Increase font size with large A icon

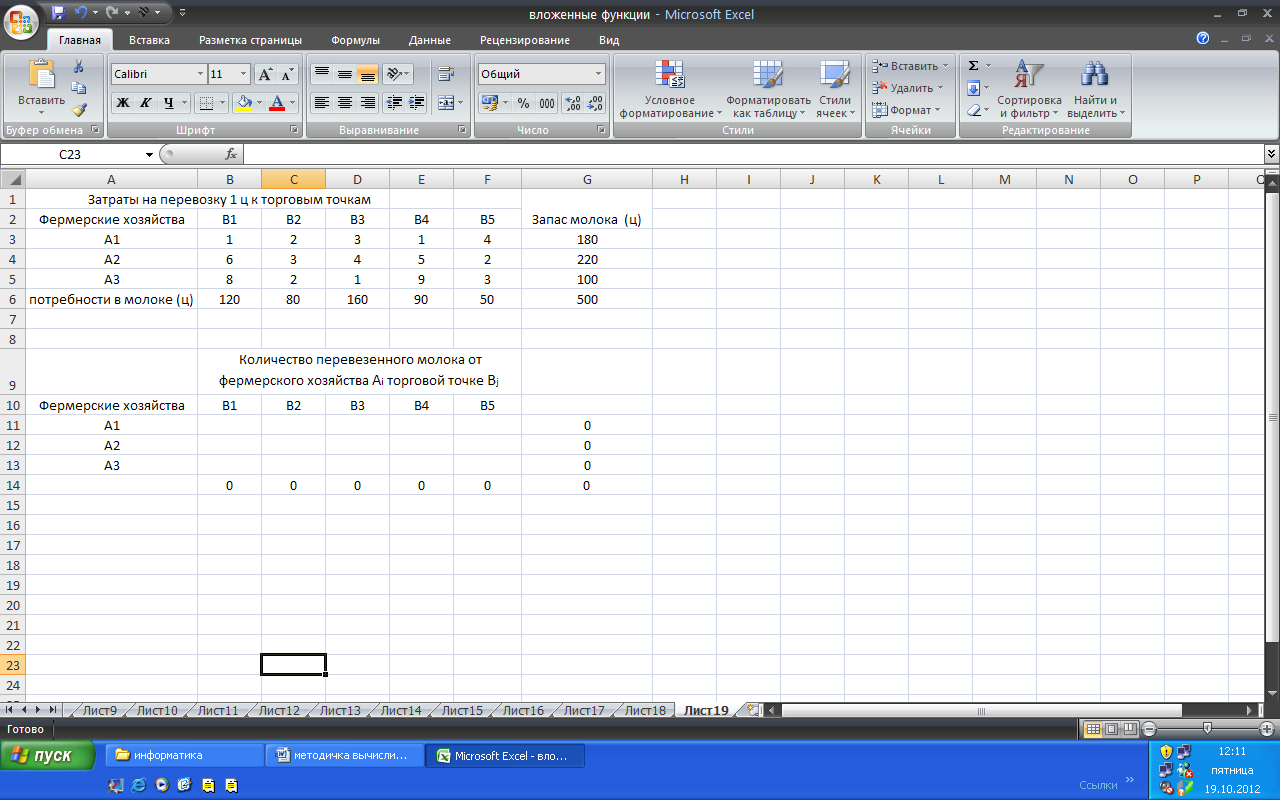265,74
